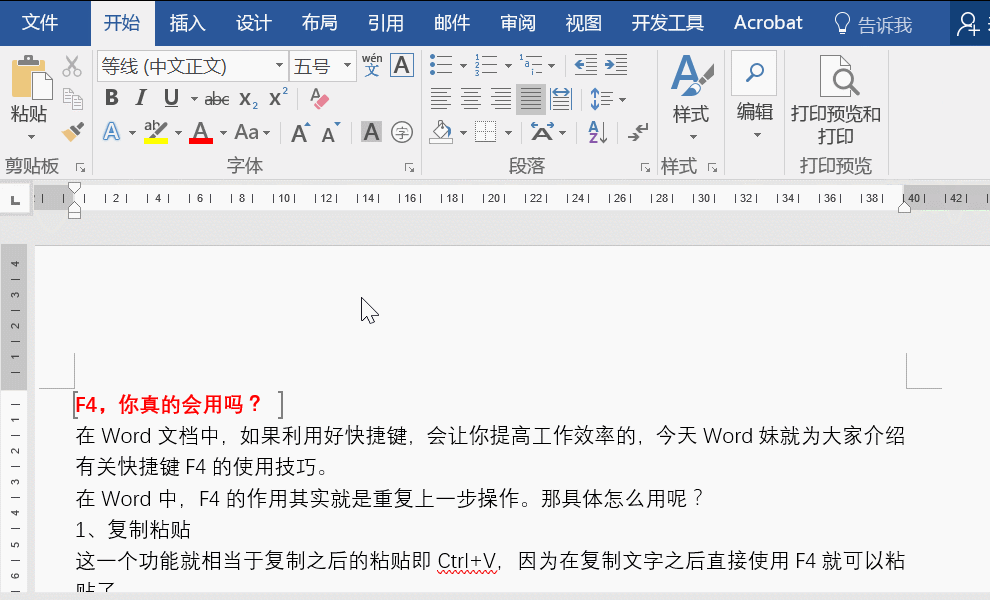Open Paragraph dialog launcher

645,168
